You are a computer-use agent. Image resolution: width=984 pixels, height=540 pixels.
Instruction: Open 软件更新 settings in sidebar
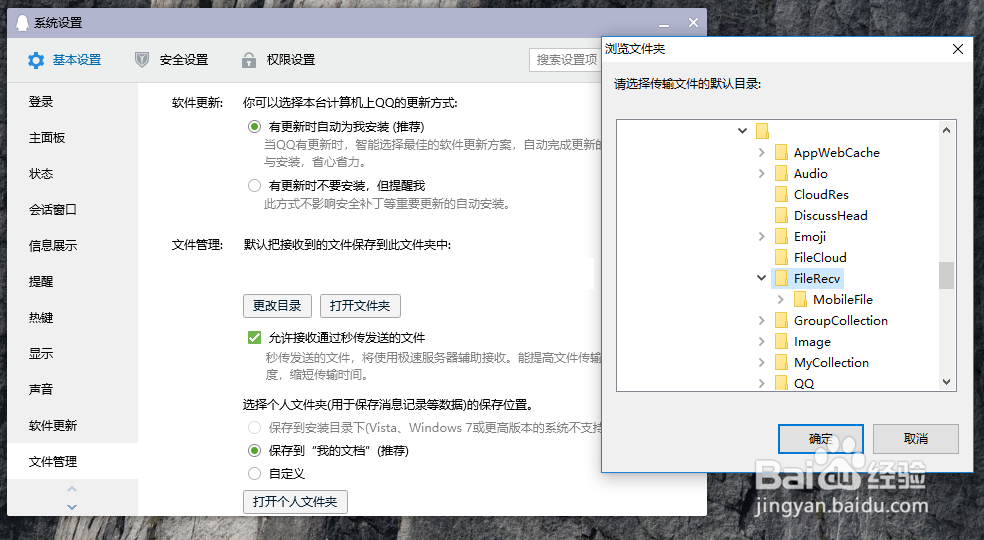click(73, 426)
